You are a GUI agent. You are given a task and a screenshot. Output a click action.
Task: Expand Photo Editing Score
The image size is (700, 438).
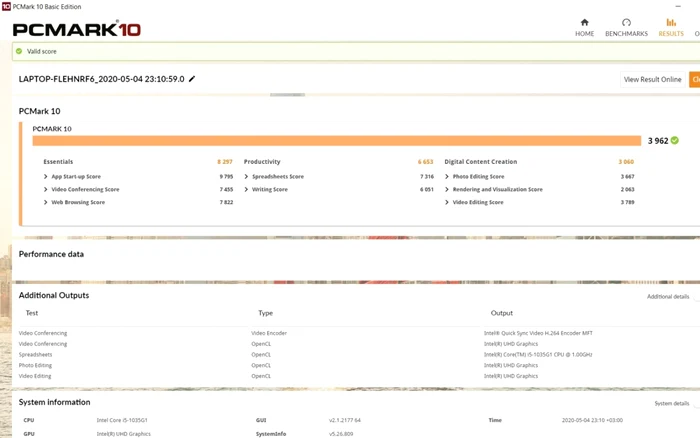point(447,176)
